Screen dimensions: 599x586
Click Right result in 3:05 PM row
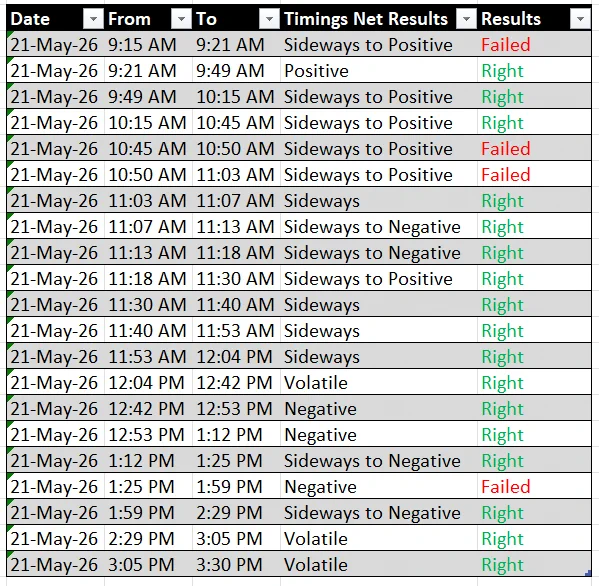tap(502, 565)
